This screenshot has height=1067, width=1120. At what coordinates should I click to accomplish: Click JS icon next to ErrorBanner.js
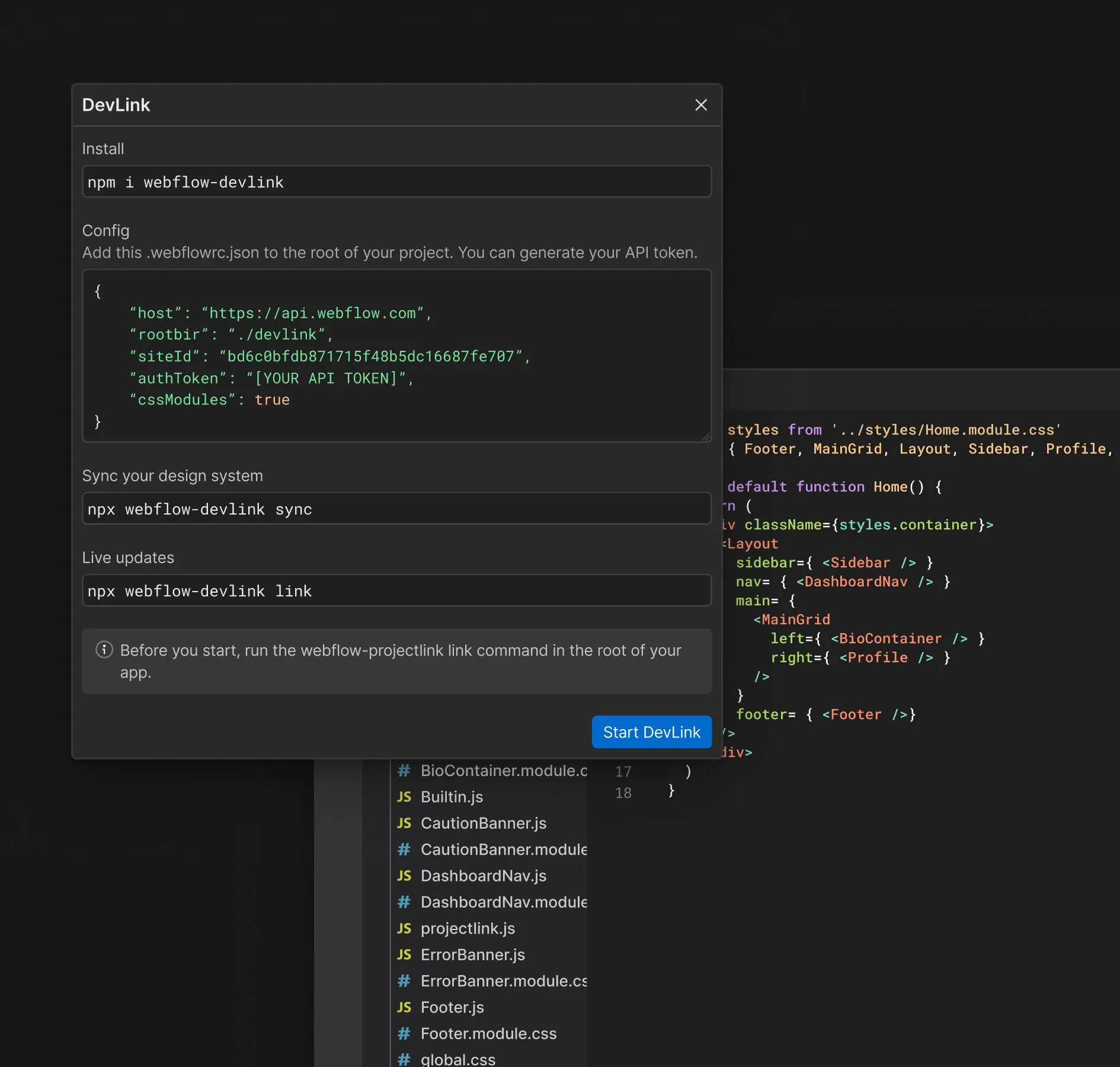coord(404,955)
